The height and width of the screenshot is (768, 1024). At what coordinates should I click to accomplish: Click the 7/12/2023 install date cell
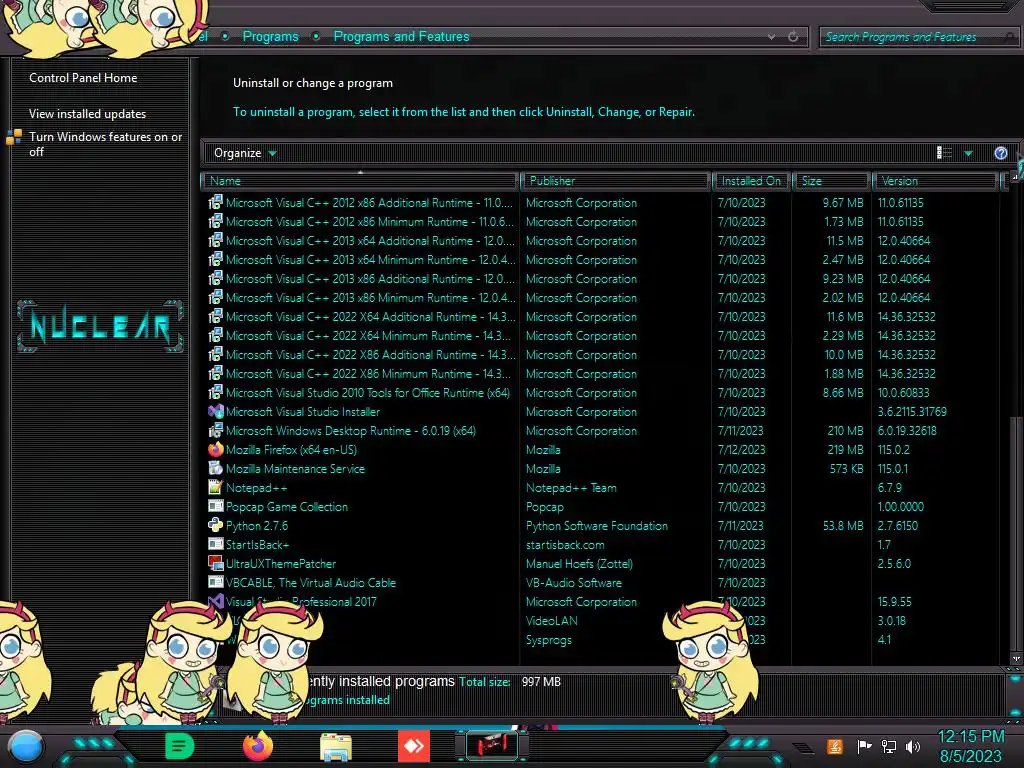741,449
